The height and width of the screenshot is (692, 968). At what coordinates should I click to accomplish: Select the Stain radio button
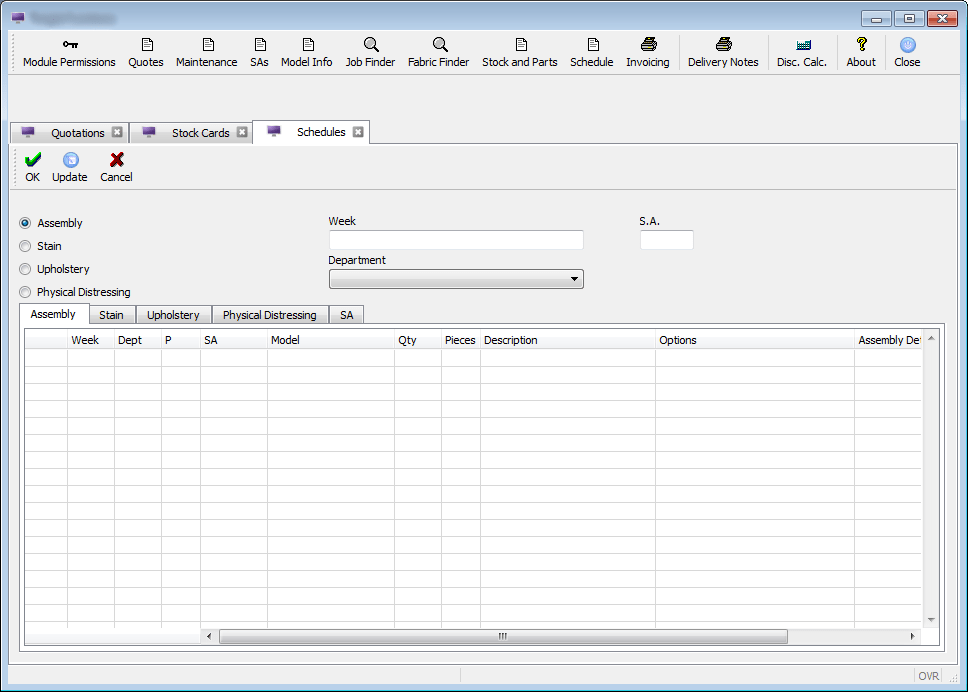(26, 246)
